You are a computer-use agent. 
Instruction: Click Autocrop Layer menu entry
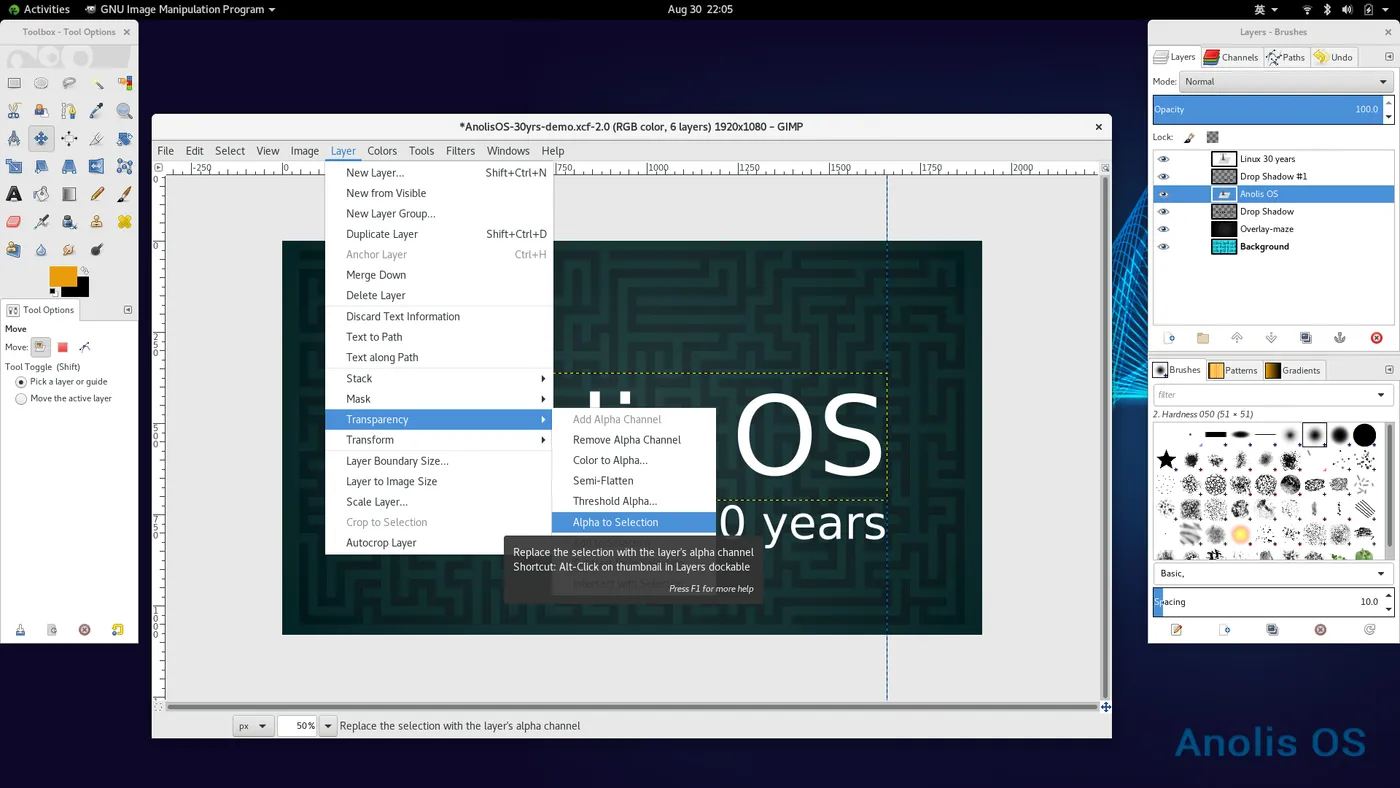[x=440, y=543]
